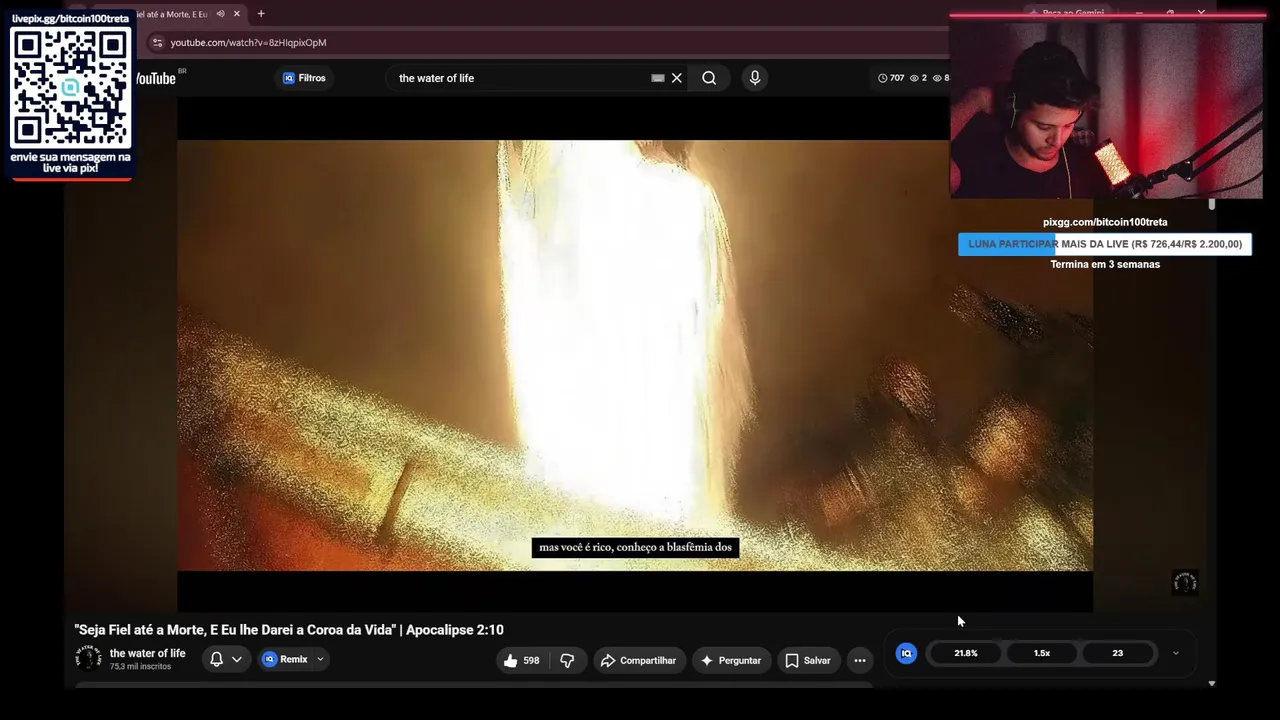Clear the search text with the X

[677, 78]
